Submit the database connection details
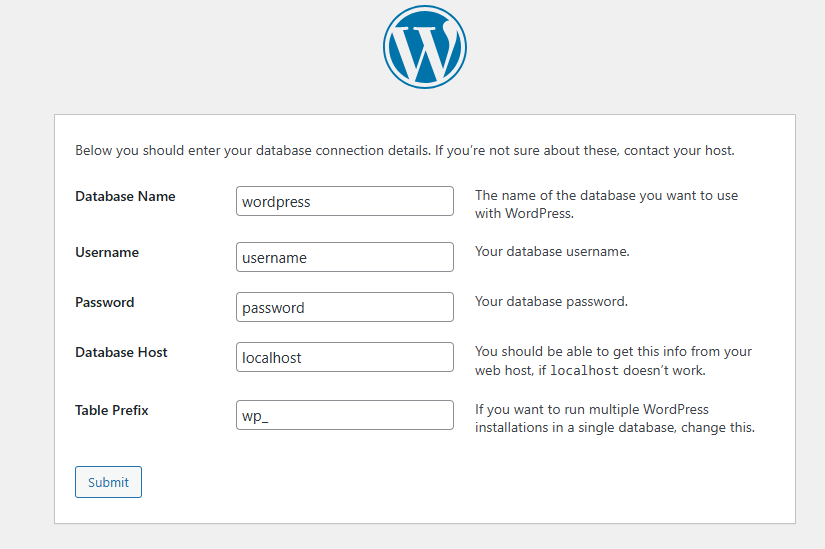The height and width of the screenshot is (549, 825). pyautogui.click(x=108, y=482)
